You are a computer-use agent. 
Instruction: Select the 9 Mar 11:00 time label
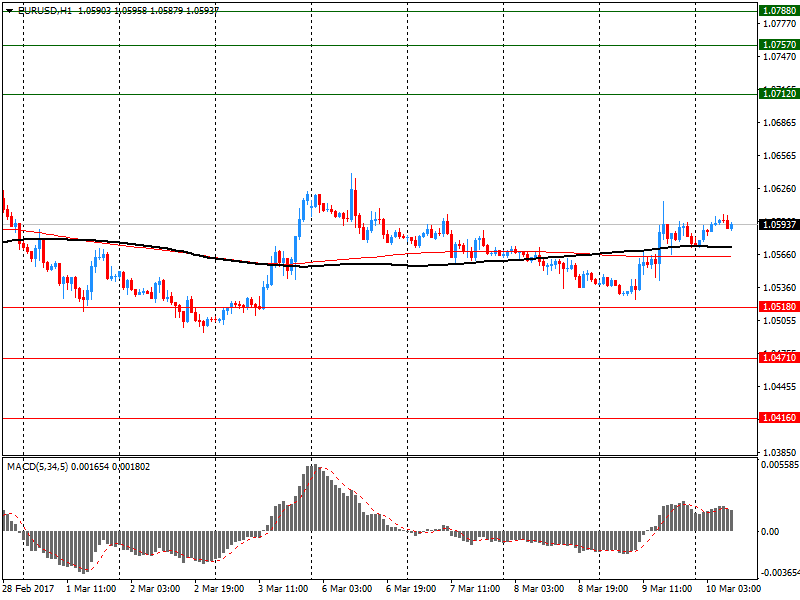point(667,589)
